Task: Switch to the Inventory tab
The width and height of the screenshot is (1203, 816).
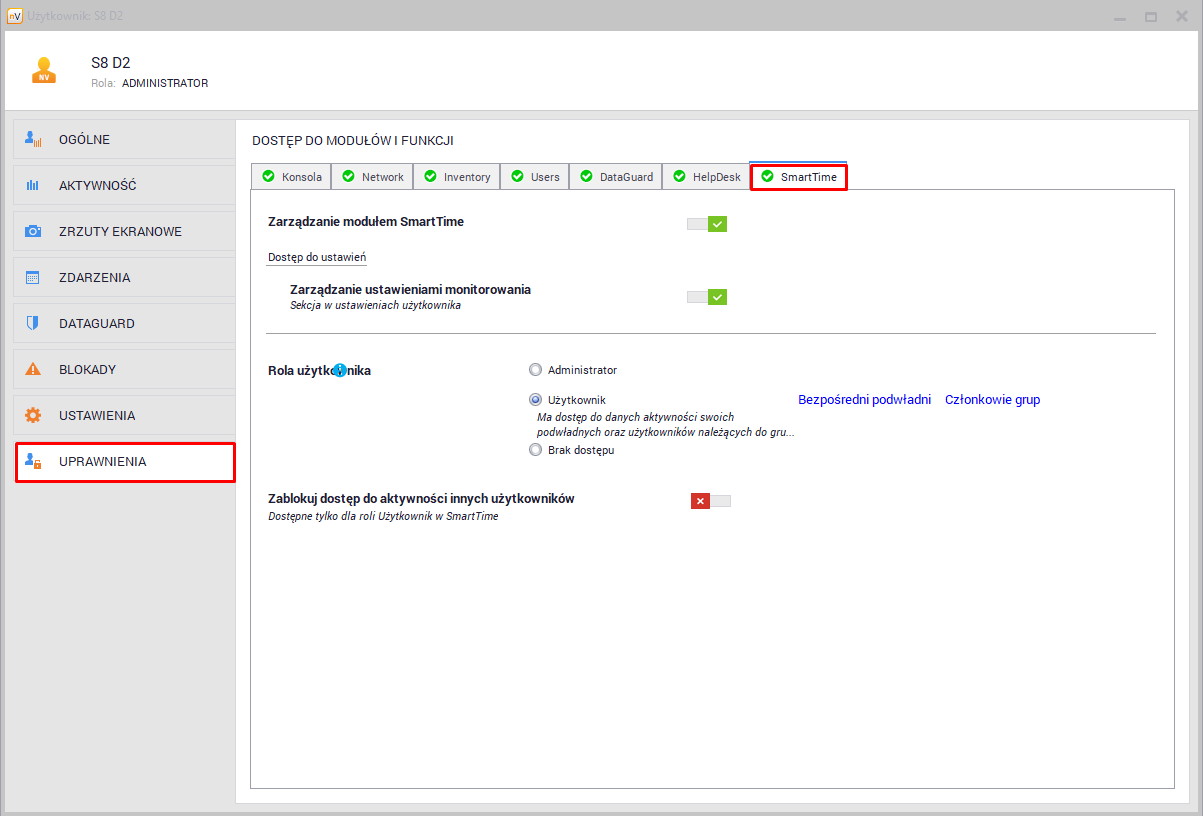Action: tap(457, 177)
